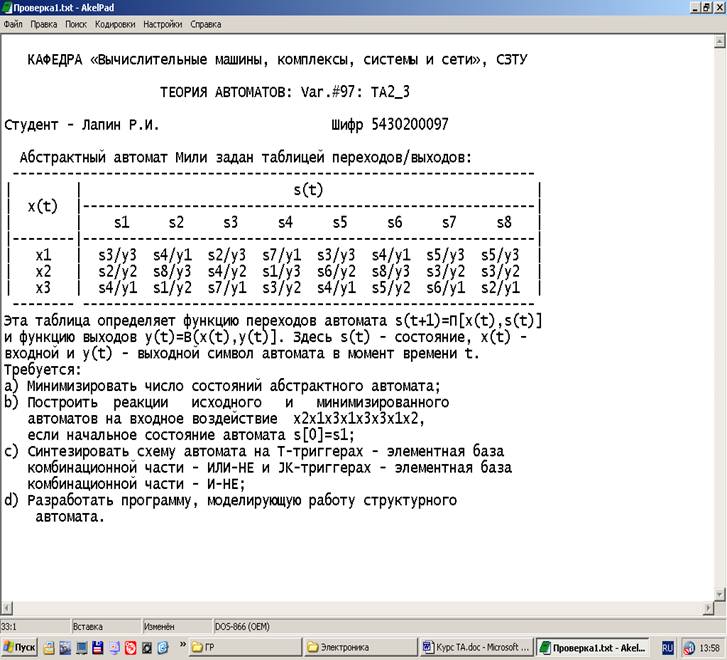The width and height of the screenshot is (727, 660).
Task: Click the heading text Var.#97: TA2_3
Action: click(355, 92)
